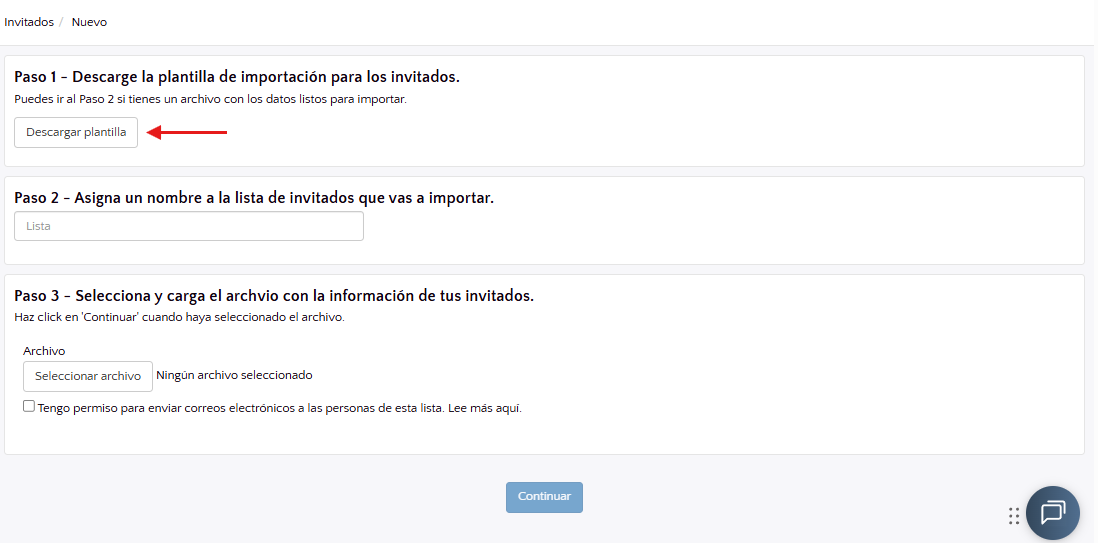The image size is (1098, 543).
Task: Click the six-dot drag handle beside chat
Action: (1014, 515)
